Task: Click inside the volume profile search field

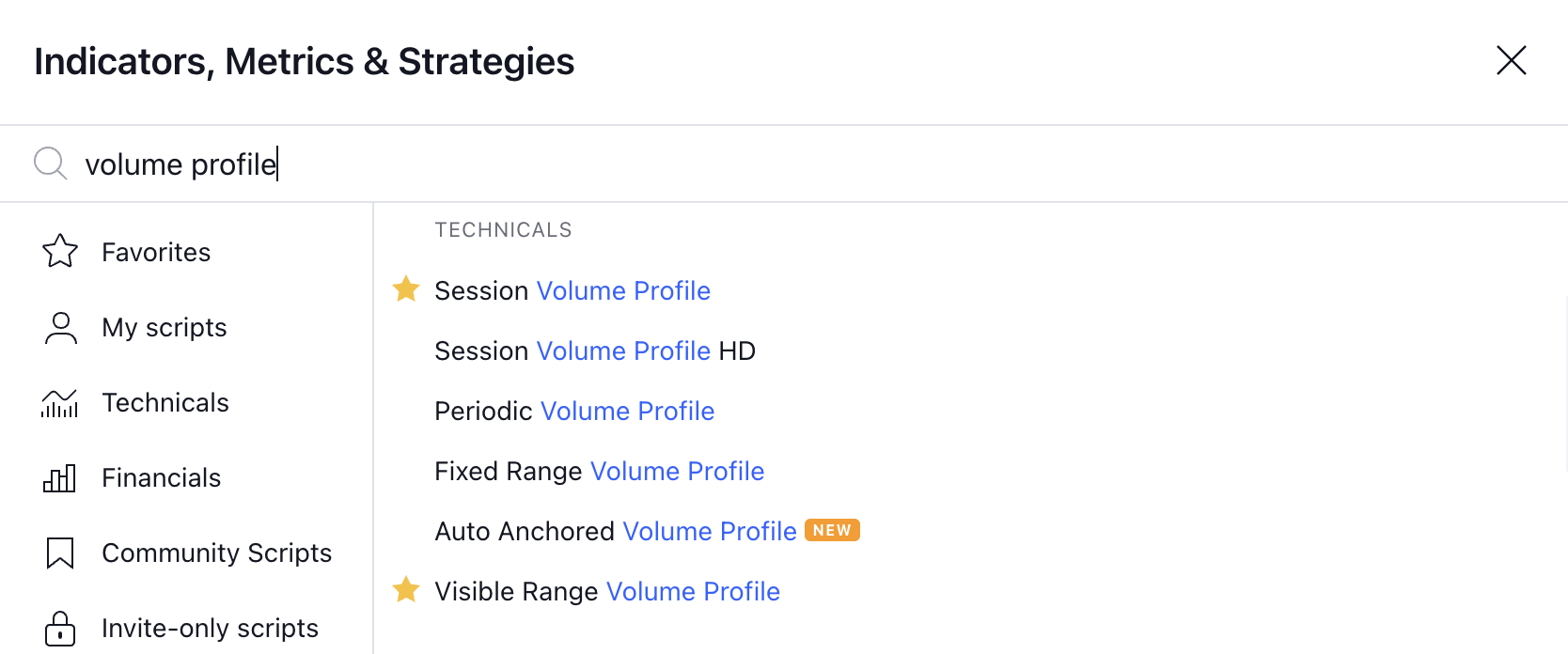Action: (x=376, y=163)
